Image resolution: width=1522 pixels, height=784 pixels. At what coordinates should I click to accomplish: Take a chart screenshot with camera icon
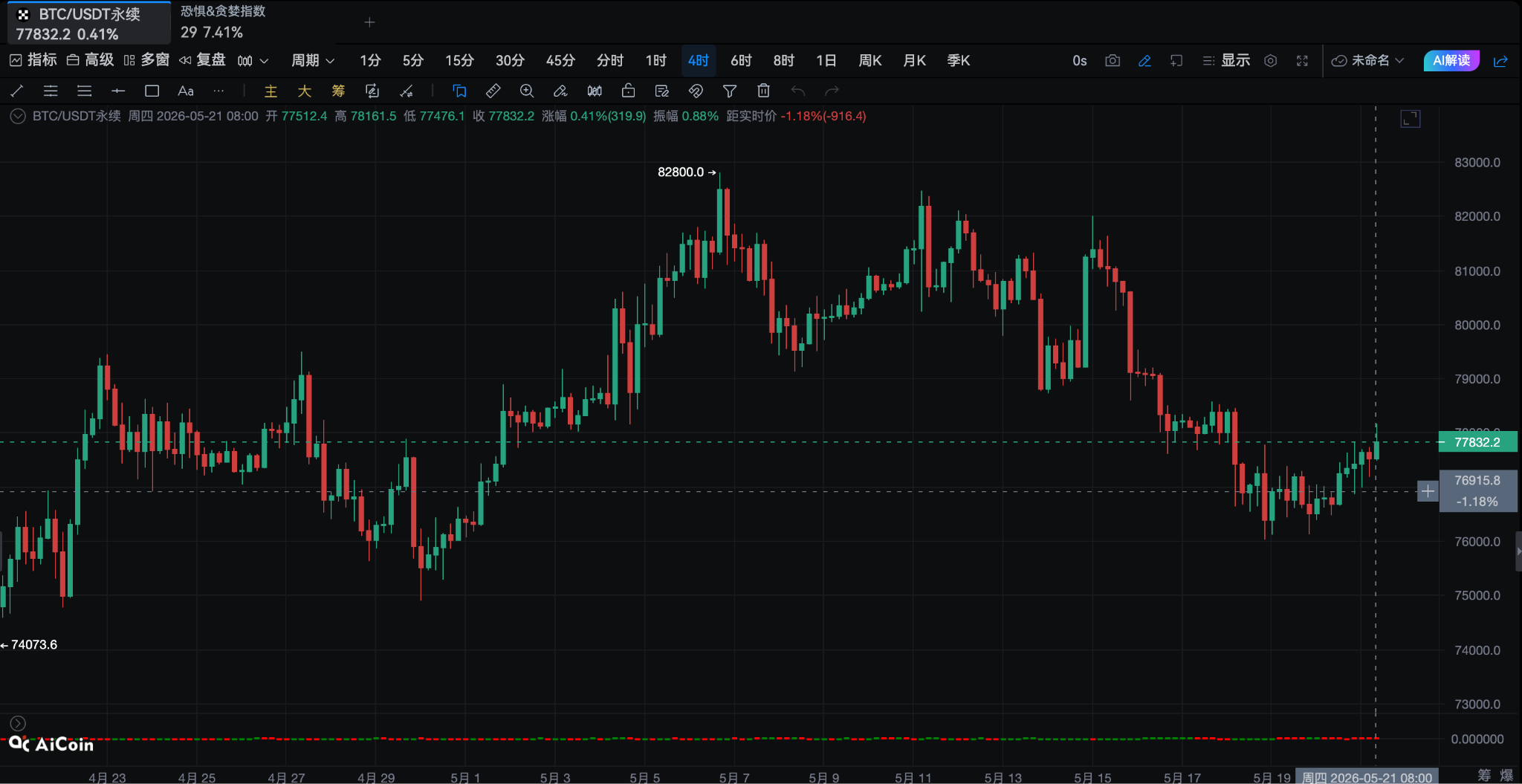click(1113, 60)
